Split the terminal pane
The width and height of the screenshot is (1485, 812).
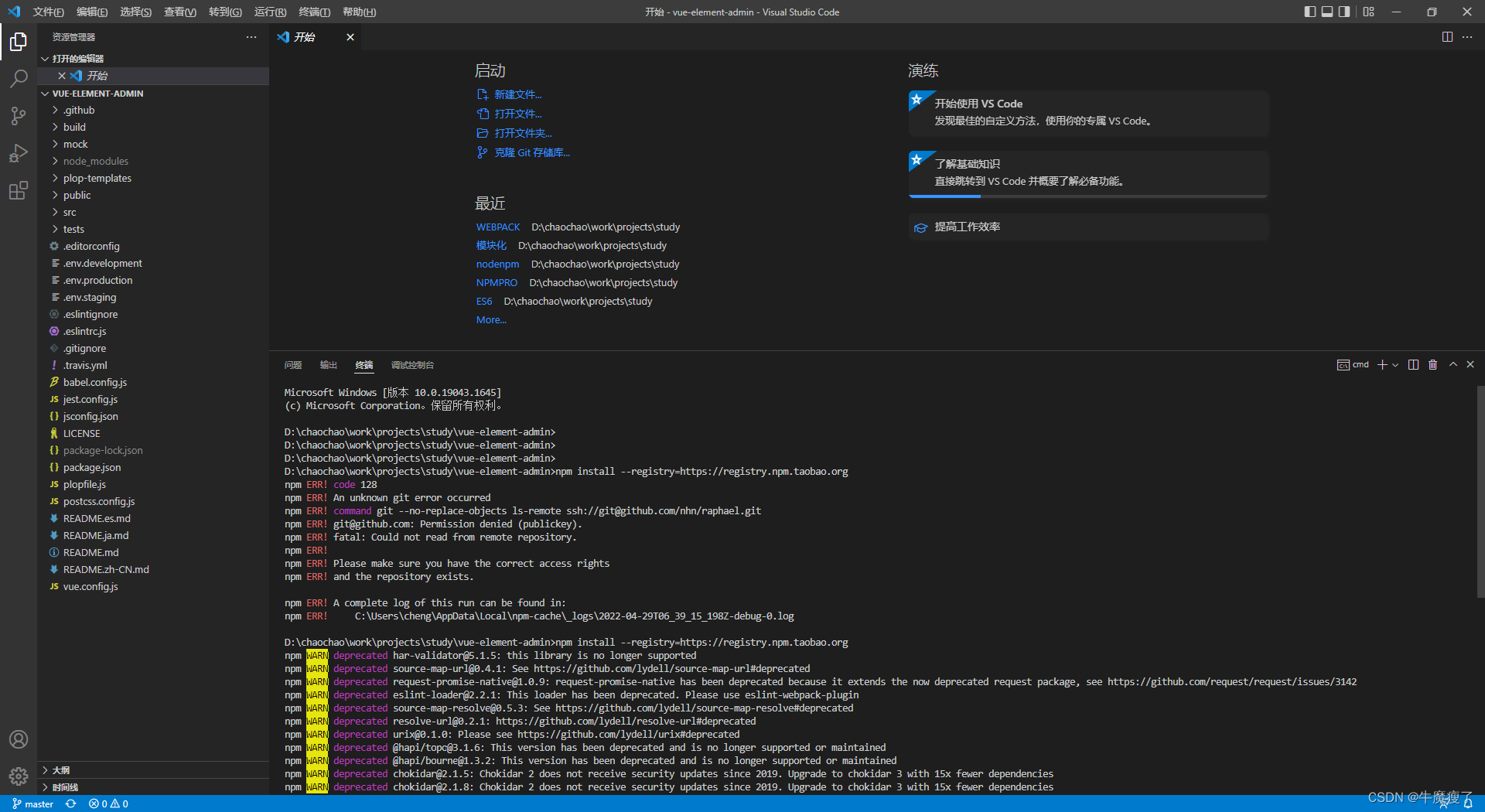tap(1413, 365)
